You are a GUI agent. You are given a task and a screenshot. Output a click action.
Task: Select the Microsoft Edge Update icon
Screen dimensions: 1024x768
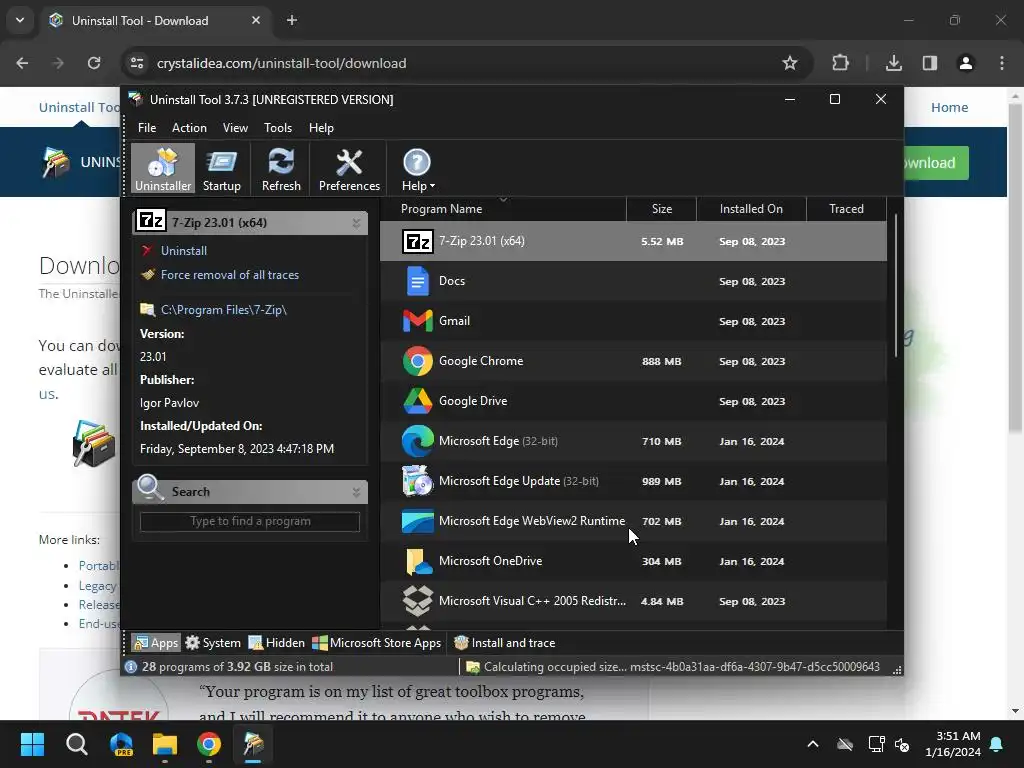tap(417, 481)
